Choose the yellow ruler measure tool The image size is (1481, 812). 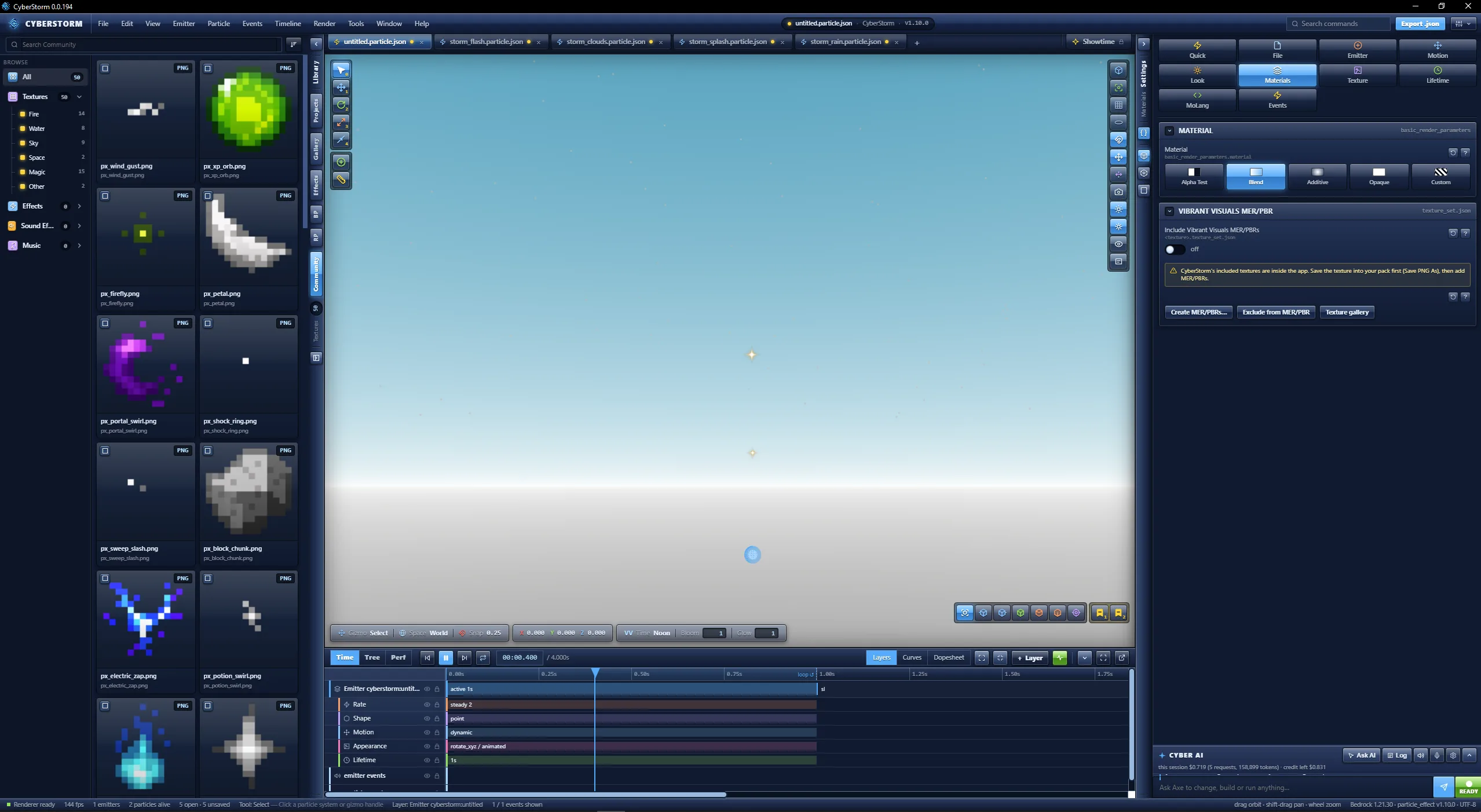[341, 180]
